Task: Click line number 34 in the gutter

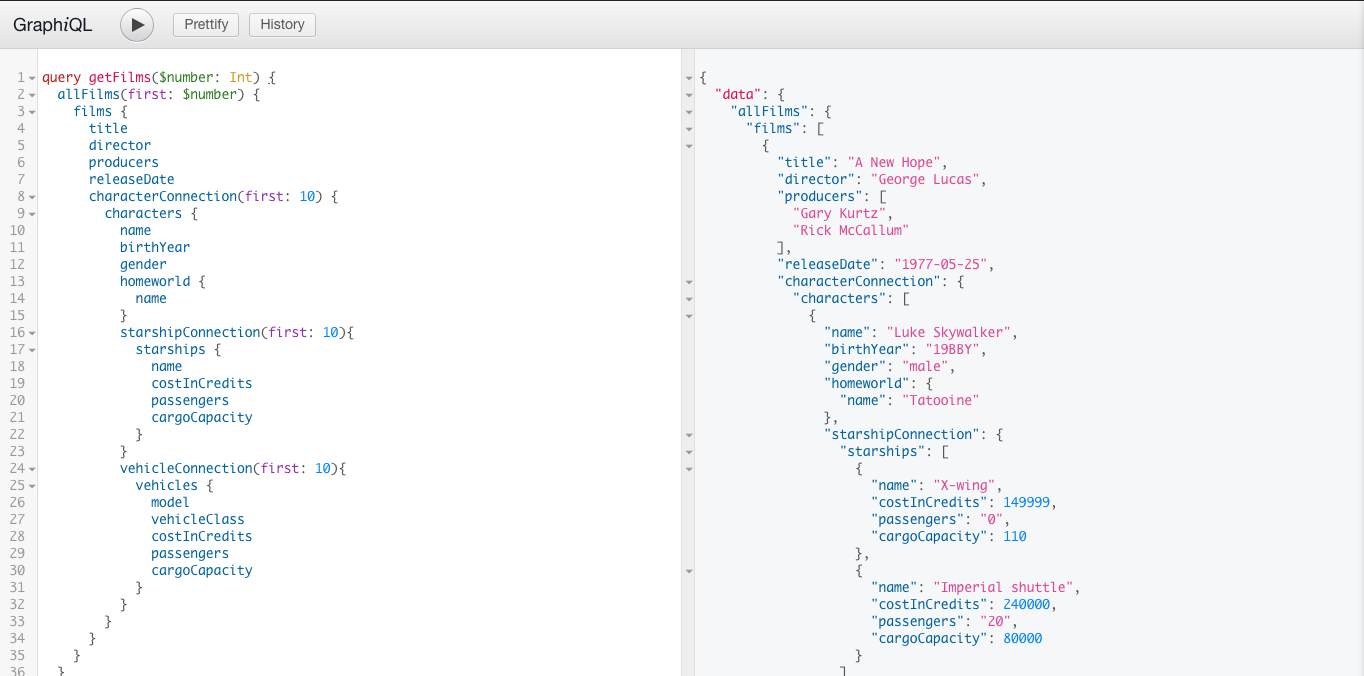Action: coord(17,638)
